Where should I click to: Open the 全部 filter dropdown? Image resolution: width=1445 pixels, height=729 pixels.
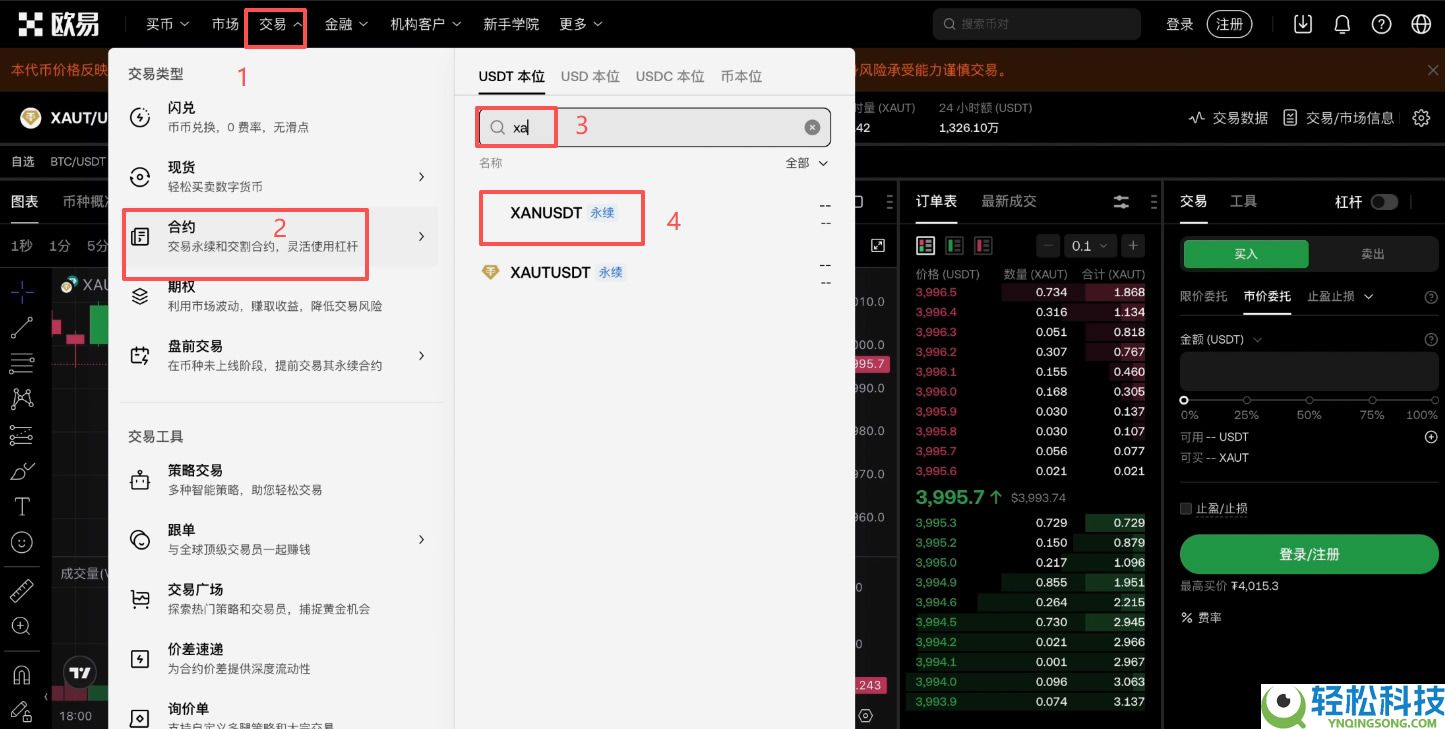click(806, 163)
